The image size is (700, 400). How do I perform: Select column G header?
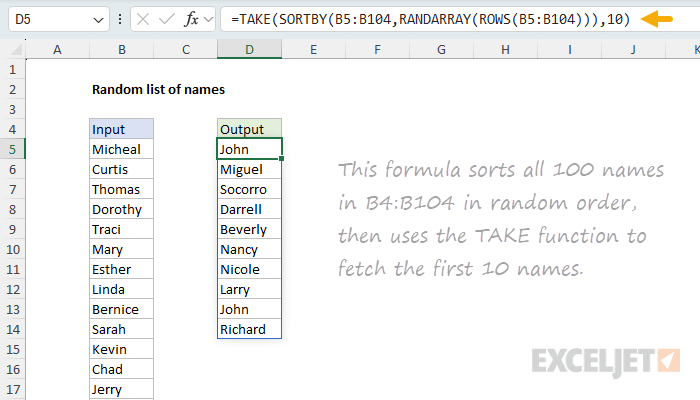click(441, 50)
